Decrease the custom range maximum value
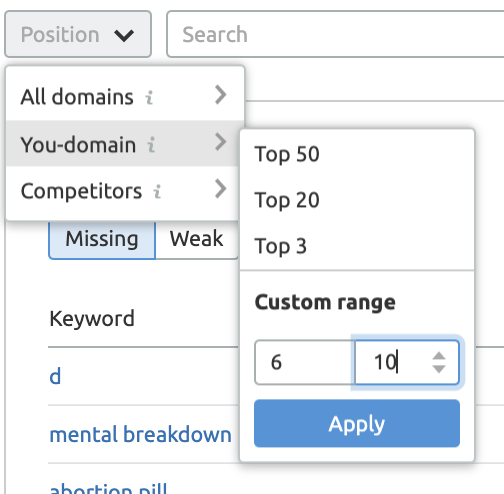Image resolution: width=504 pixels, height=494 pixels. (439, 369)
